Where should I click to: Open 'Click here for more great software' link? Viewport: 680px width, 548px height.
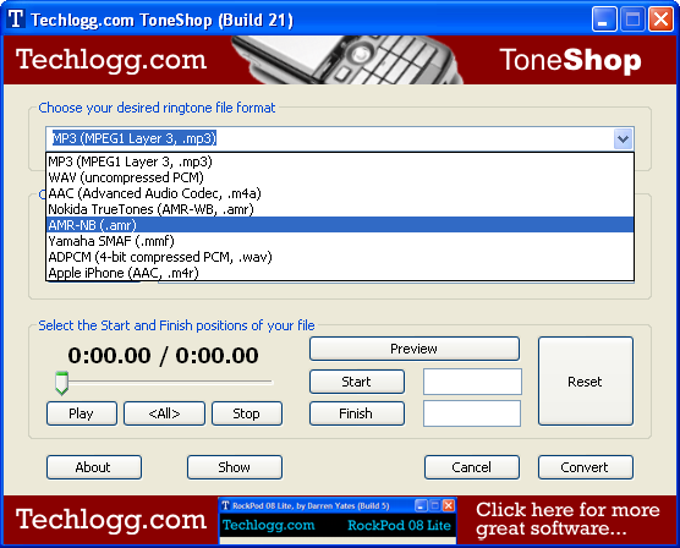tap(567, 519)
